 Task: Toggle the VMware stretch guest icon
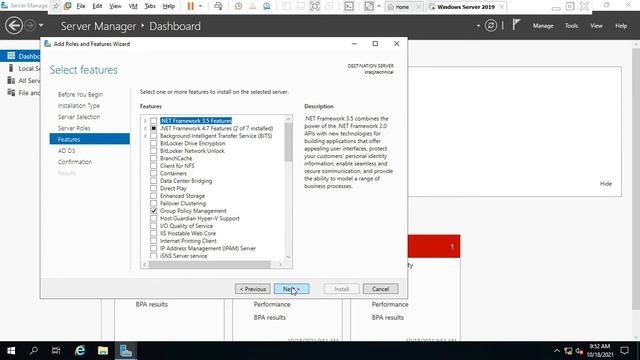pyautogui.click(x=369, y=6)
